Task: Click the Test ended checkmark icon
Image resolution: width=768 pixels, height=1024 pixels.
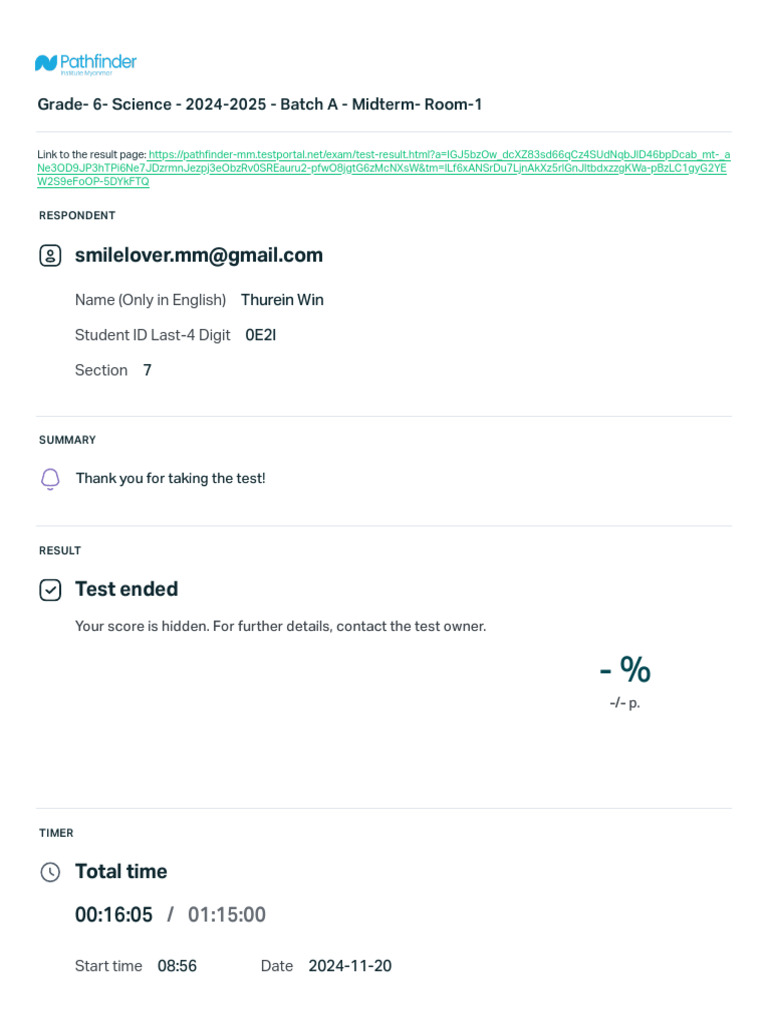Action: (x=50, y=590)
